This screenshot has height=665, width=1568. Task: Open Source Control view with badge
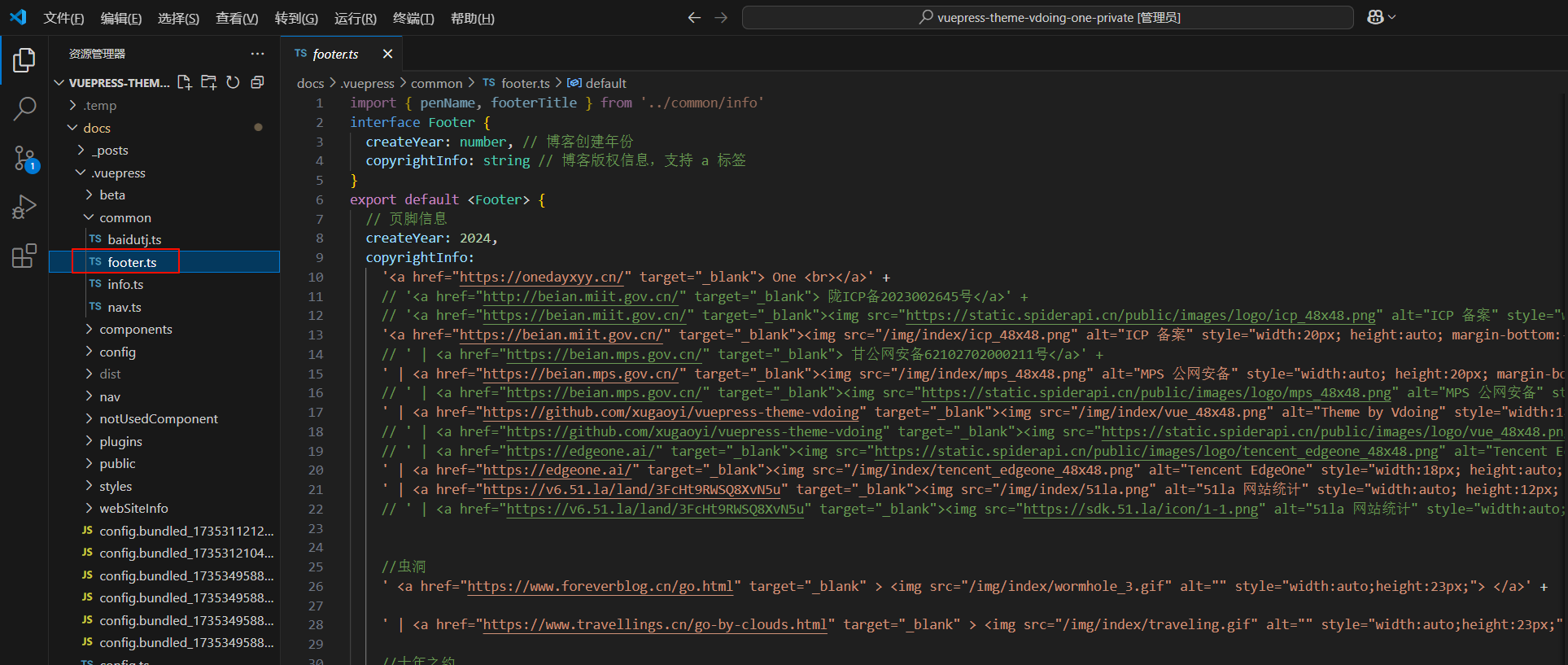pyautogui.click(x=24, y=158)
